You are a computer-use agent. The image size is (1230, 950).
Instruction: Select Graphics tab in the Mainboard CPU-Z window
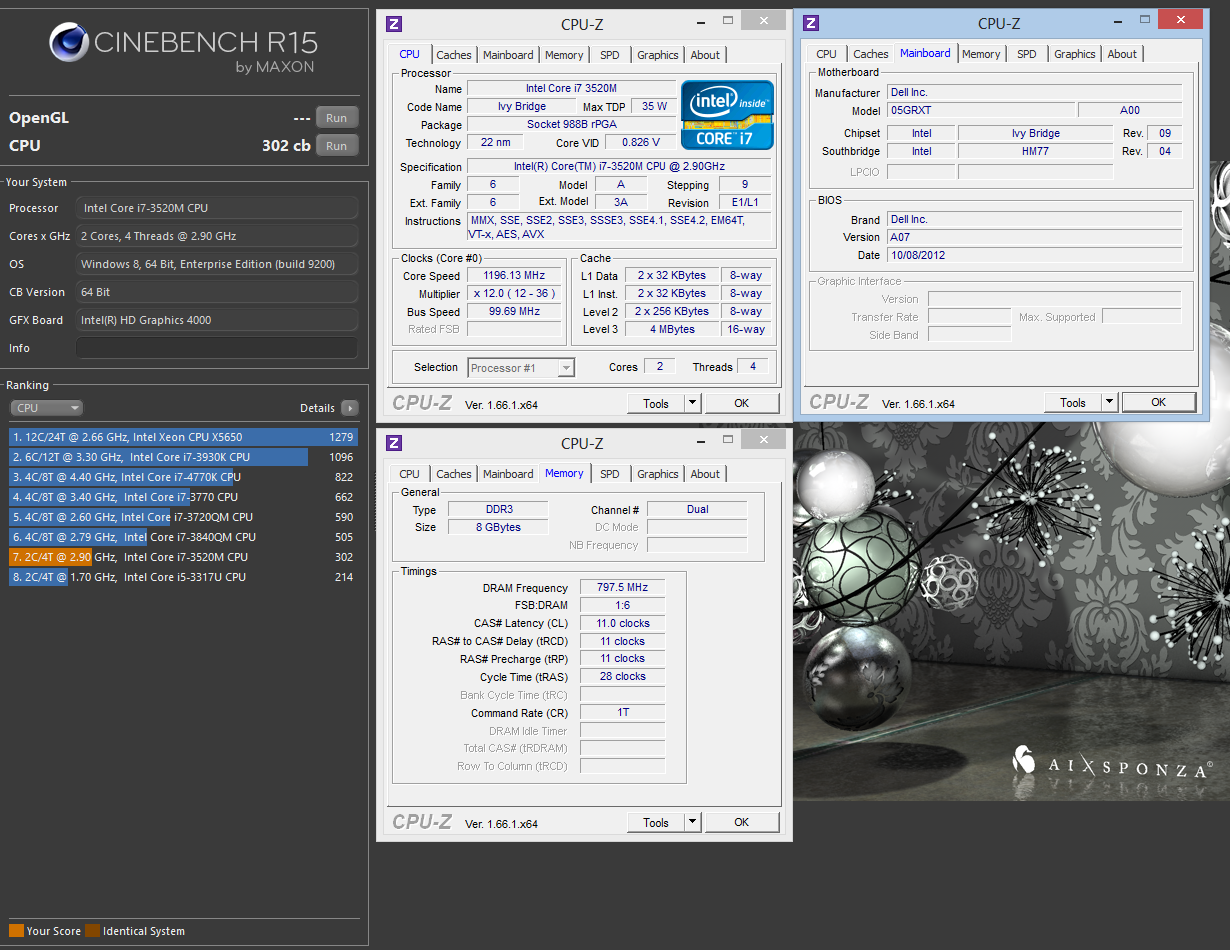(1075, 54)
